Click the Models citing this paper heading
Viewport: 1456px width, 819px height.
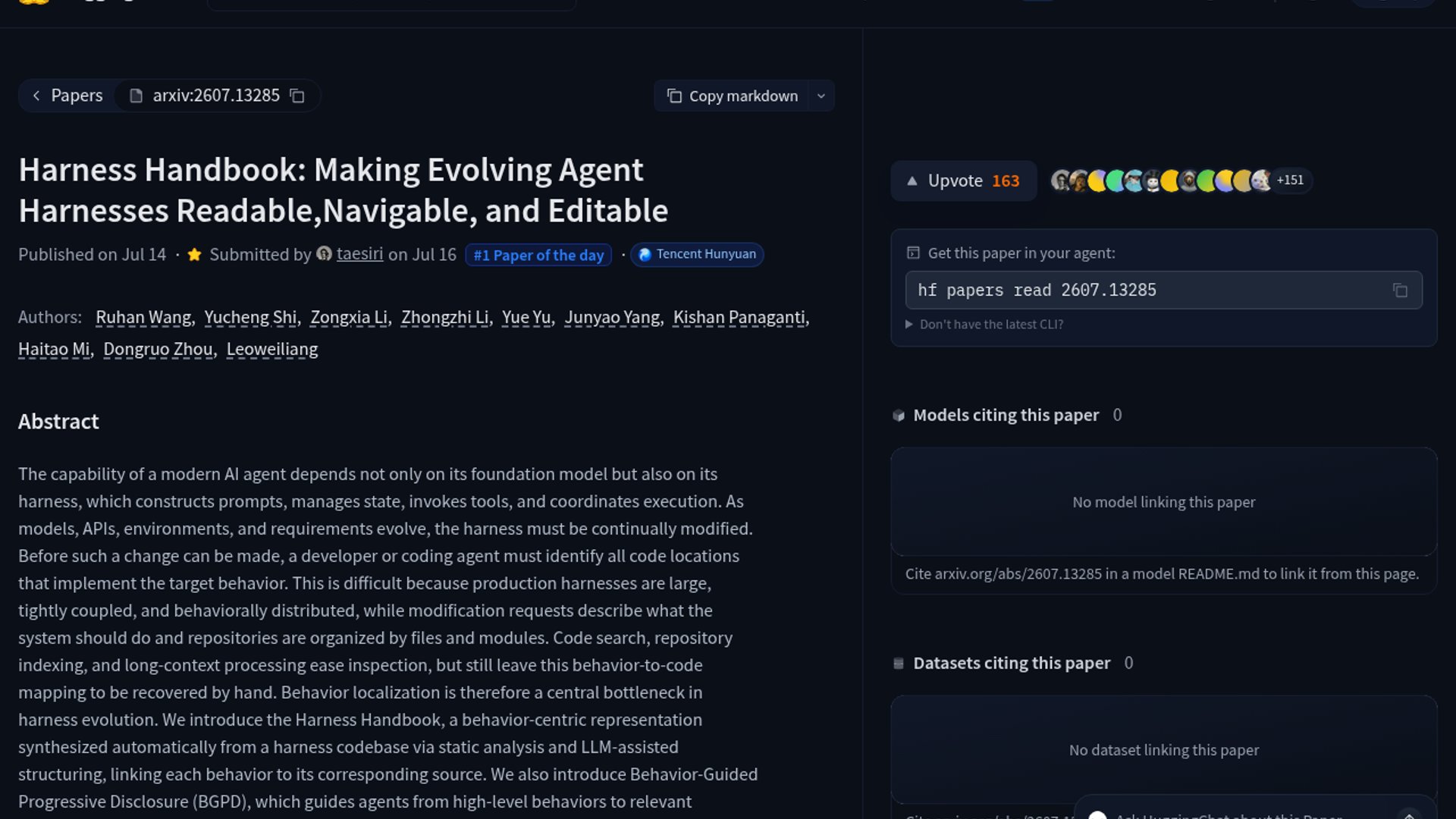1006,415
